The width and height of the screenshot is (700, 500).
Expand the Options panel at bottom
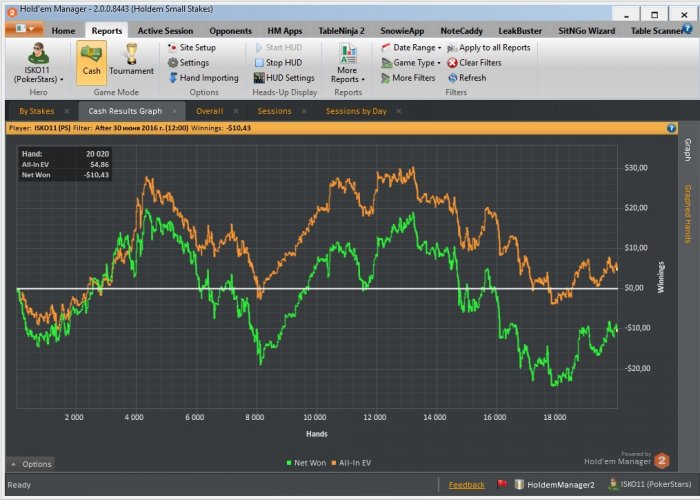coord(30,464)
